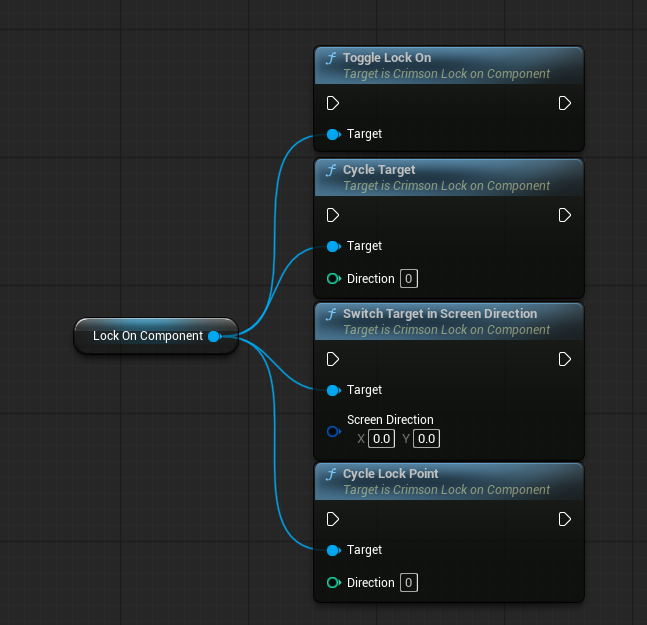Click Cycle Lock Point output execution pin
Viewport: 647px width, 625px height.
tap(564, 519)
